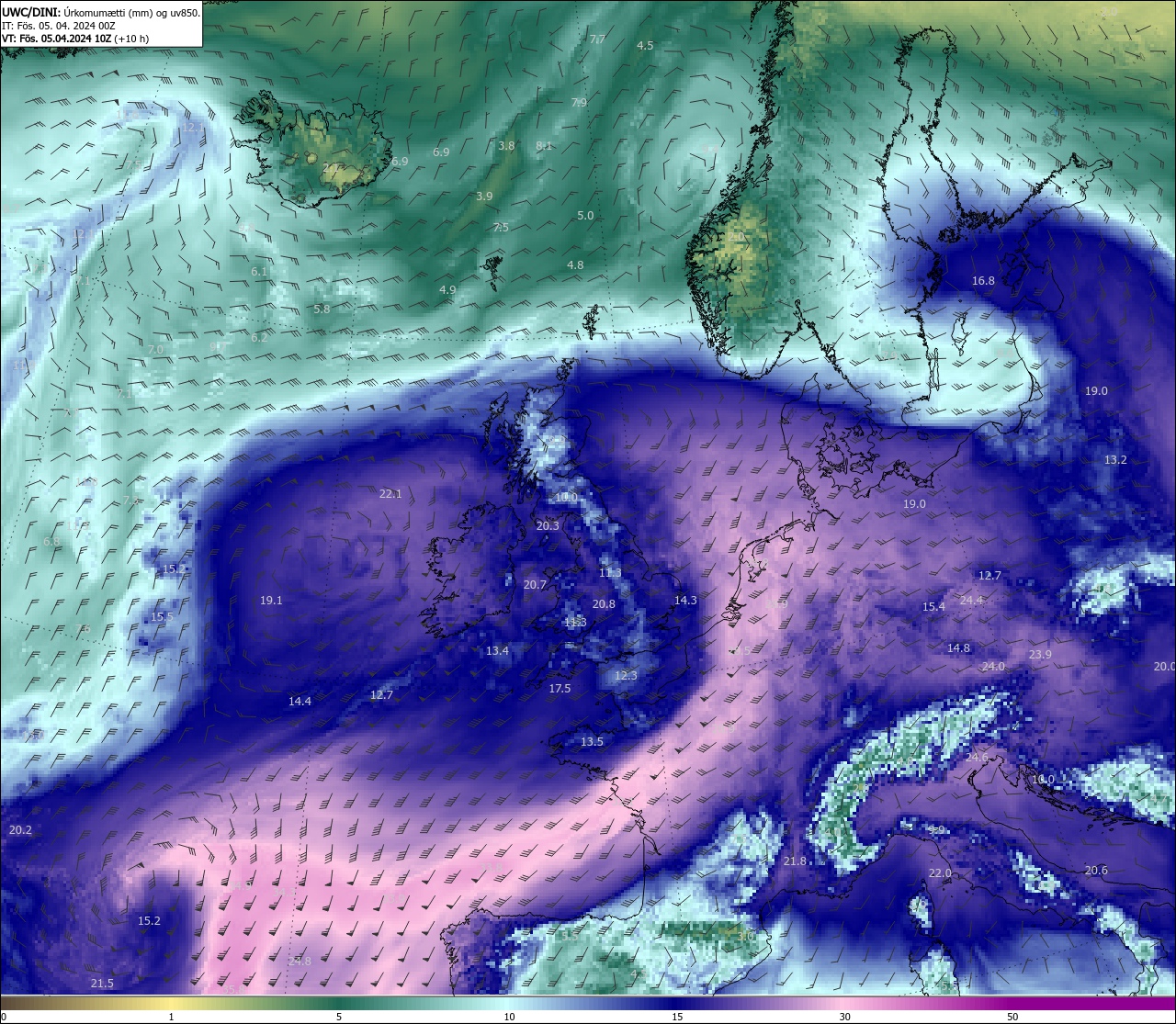Viewport: 1176px width, 1024px height.
Task: Click the 15 label on the color scale
Action: pos(677,1017)
